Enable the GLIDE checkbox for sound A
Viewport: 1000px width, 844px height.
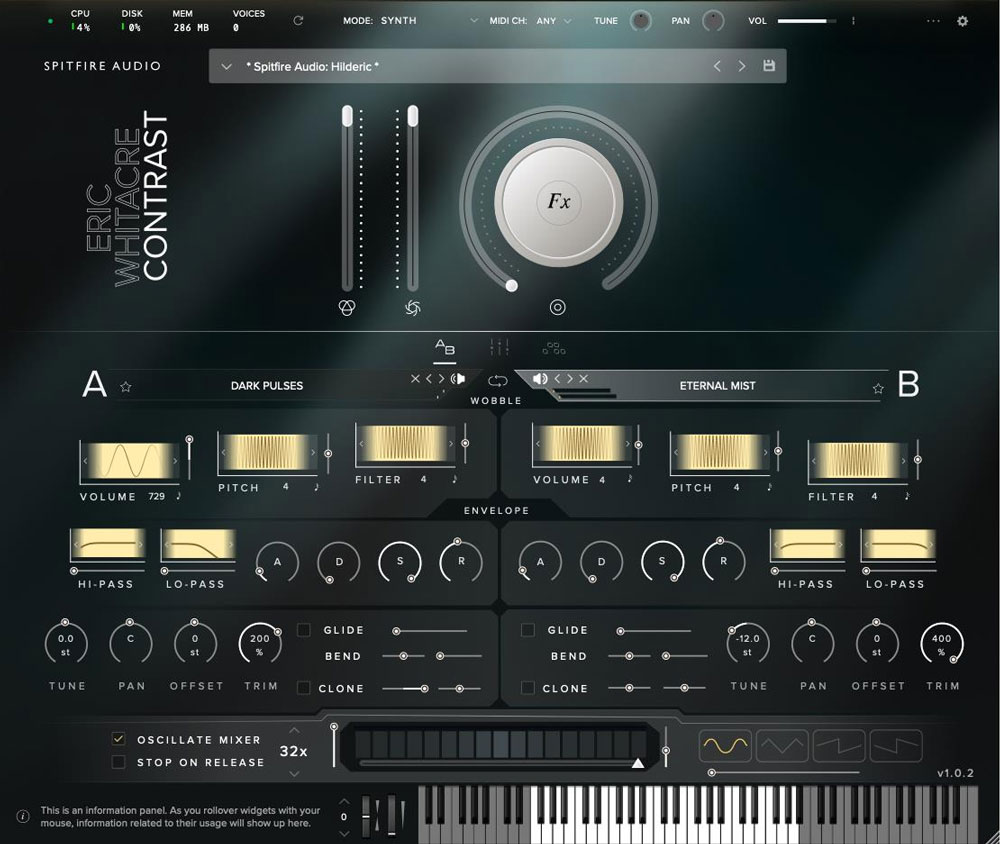click(304, 630)
